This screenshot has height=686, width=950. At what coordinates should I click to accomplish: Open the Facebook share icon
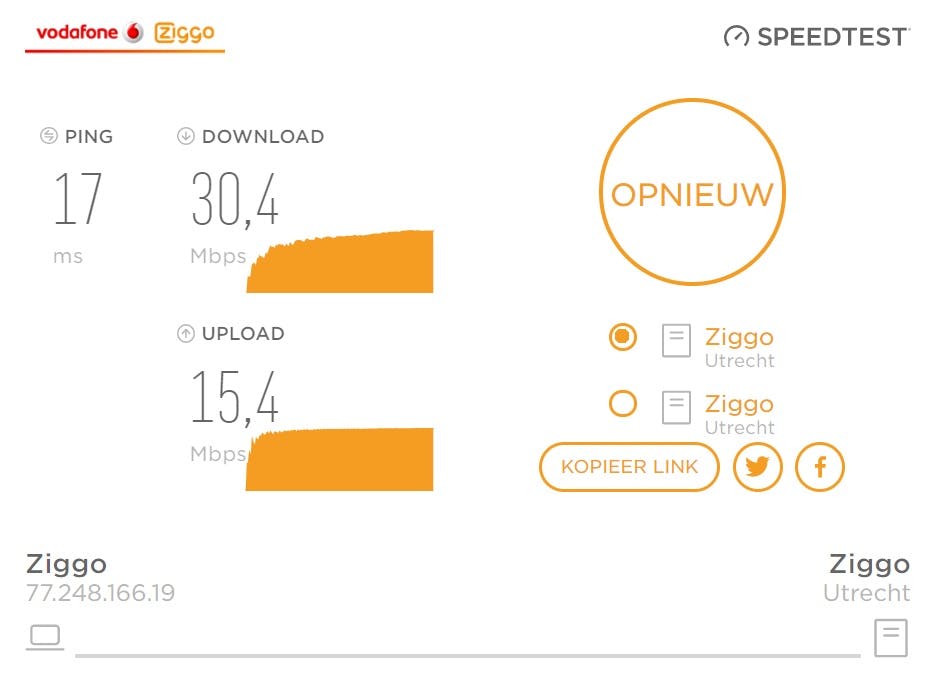pos(820,467)
